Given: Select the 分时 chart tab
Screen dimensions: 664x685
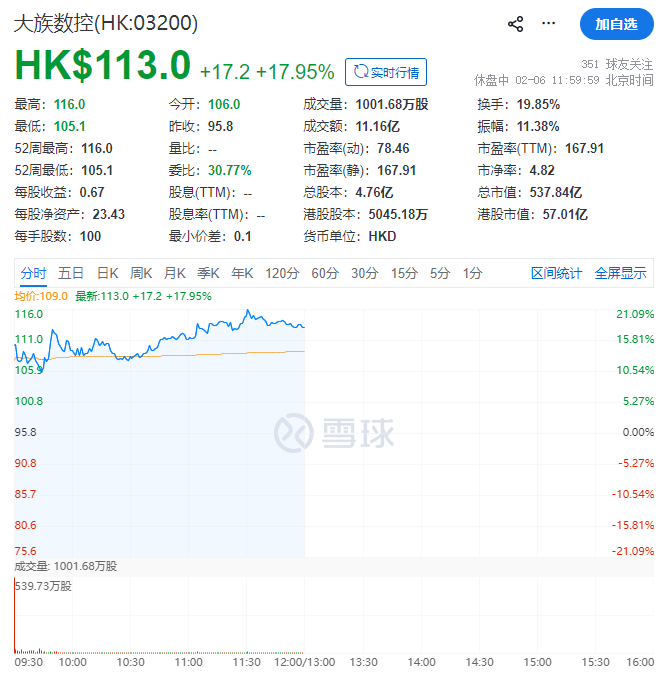Looking at the screenshot, I should pos(33,273).
